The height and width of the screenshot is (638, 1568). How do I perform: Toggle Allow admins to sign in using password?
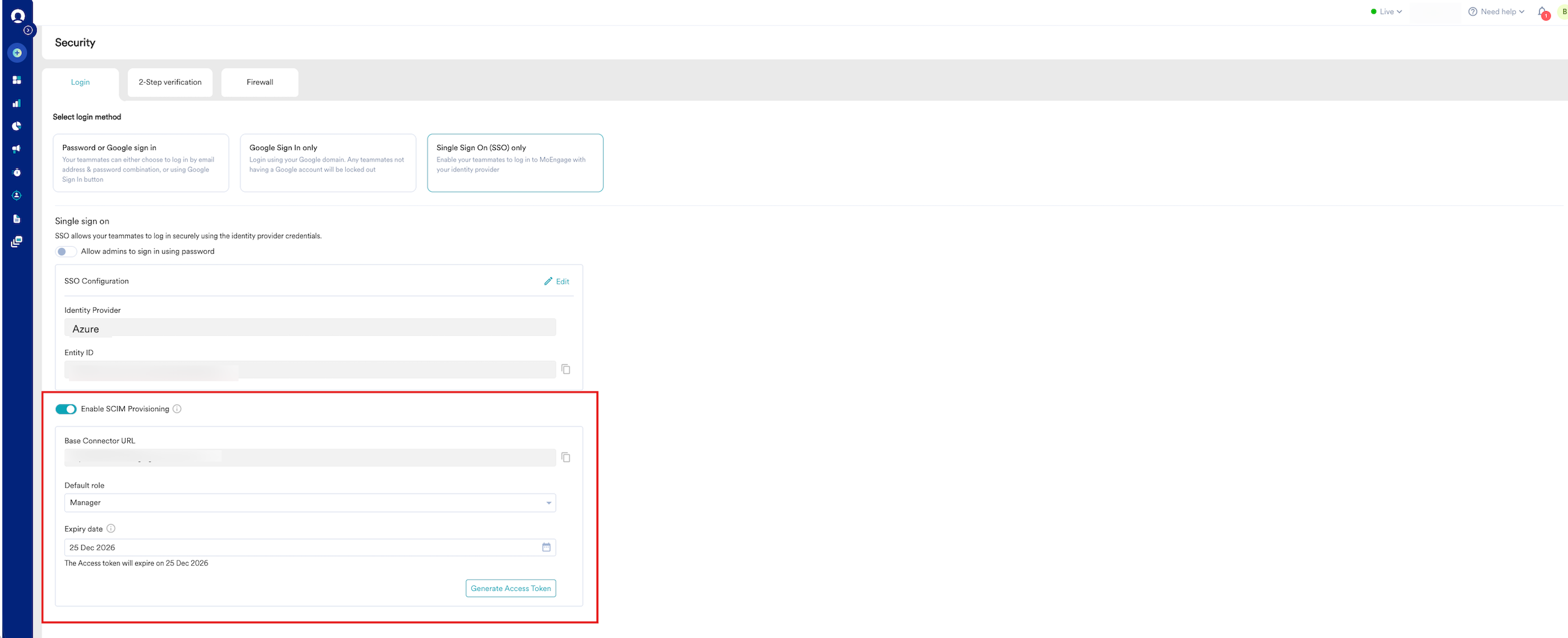click(x=66, y=252)
